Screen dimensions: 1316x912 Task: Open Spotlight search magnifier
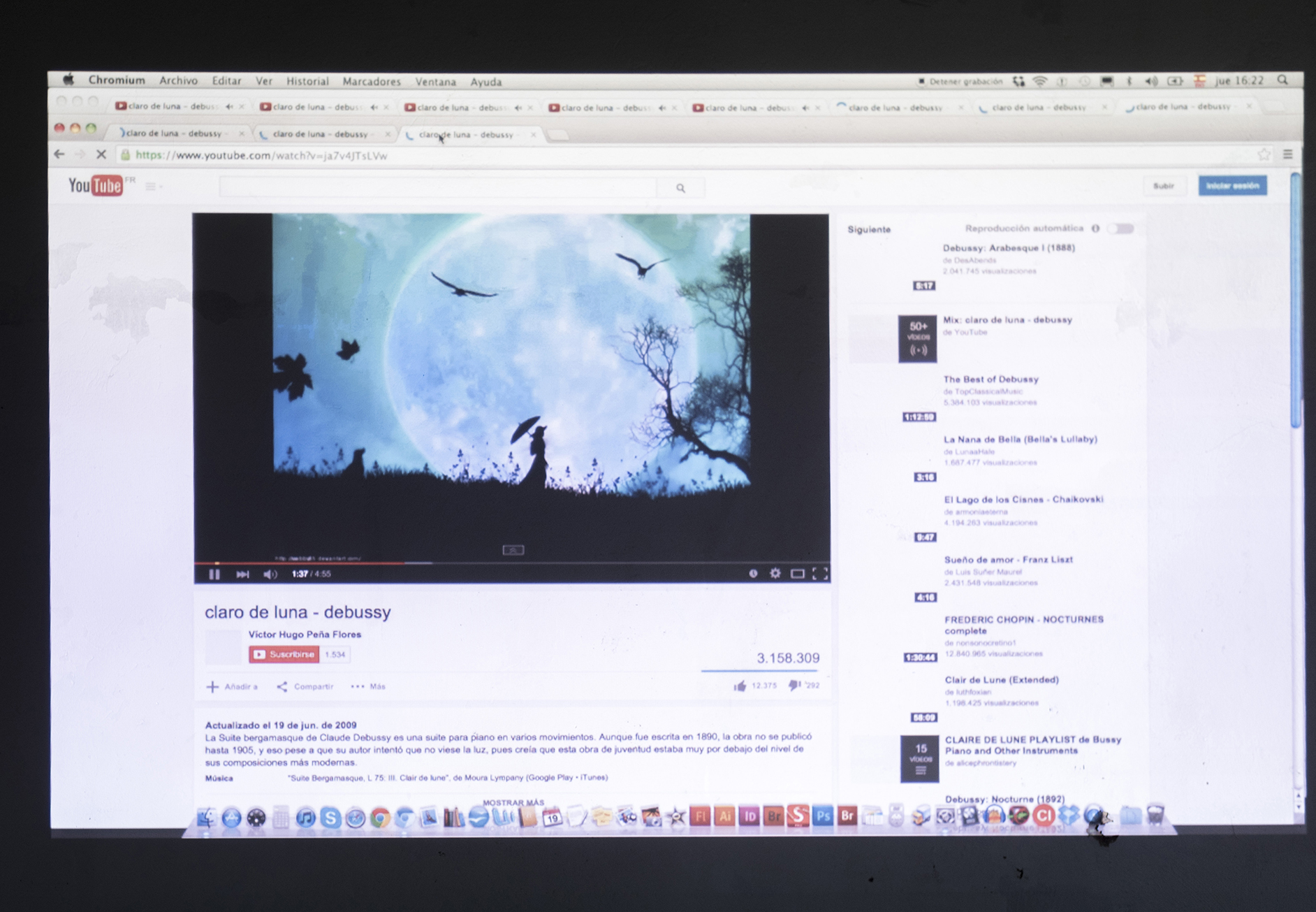1282,80
